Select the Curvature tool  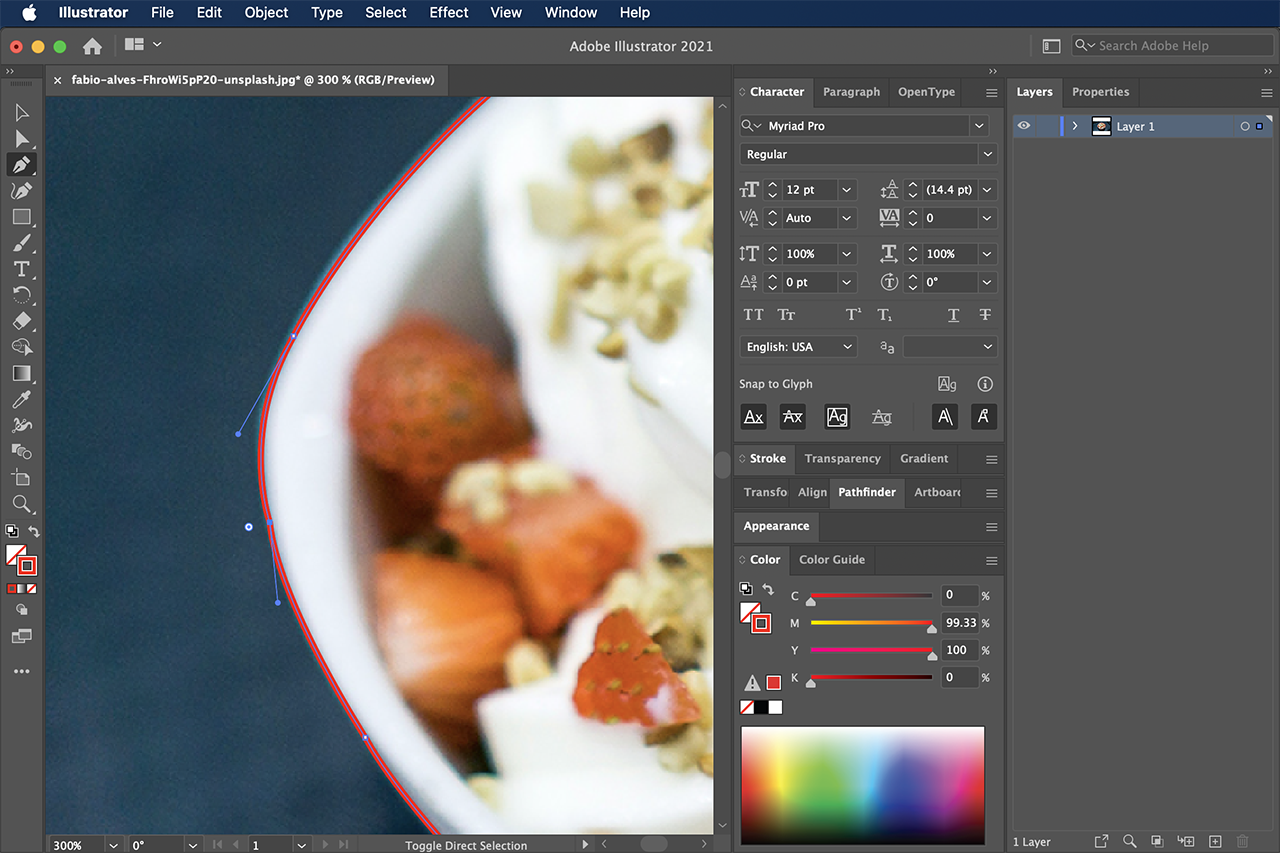click(x=22, y=191)
